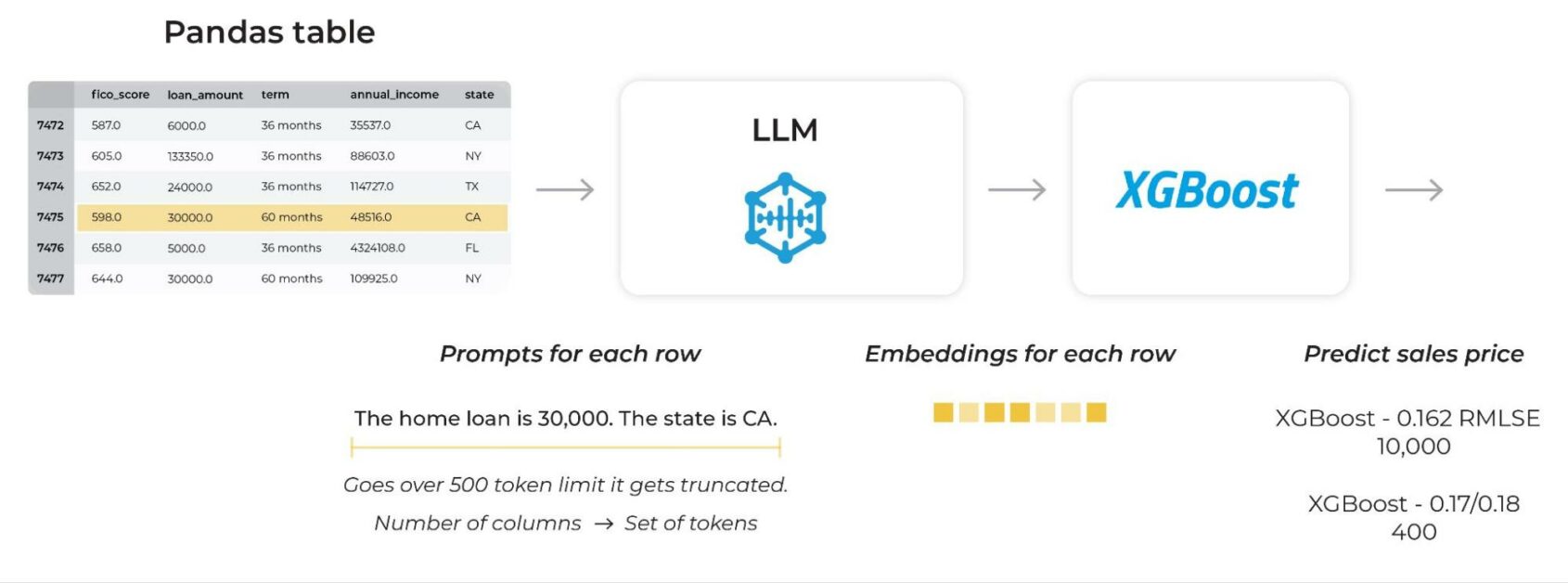1568x583 pixels.
Task: Click the blue LLM hexagon waveform icon
Action: click(x=785, y=217)
